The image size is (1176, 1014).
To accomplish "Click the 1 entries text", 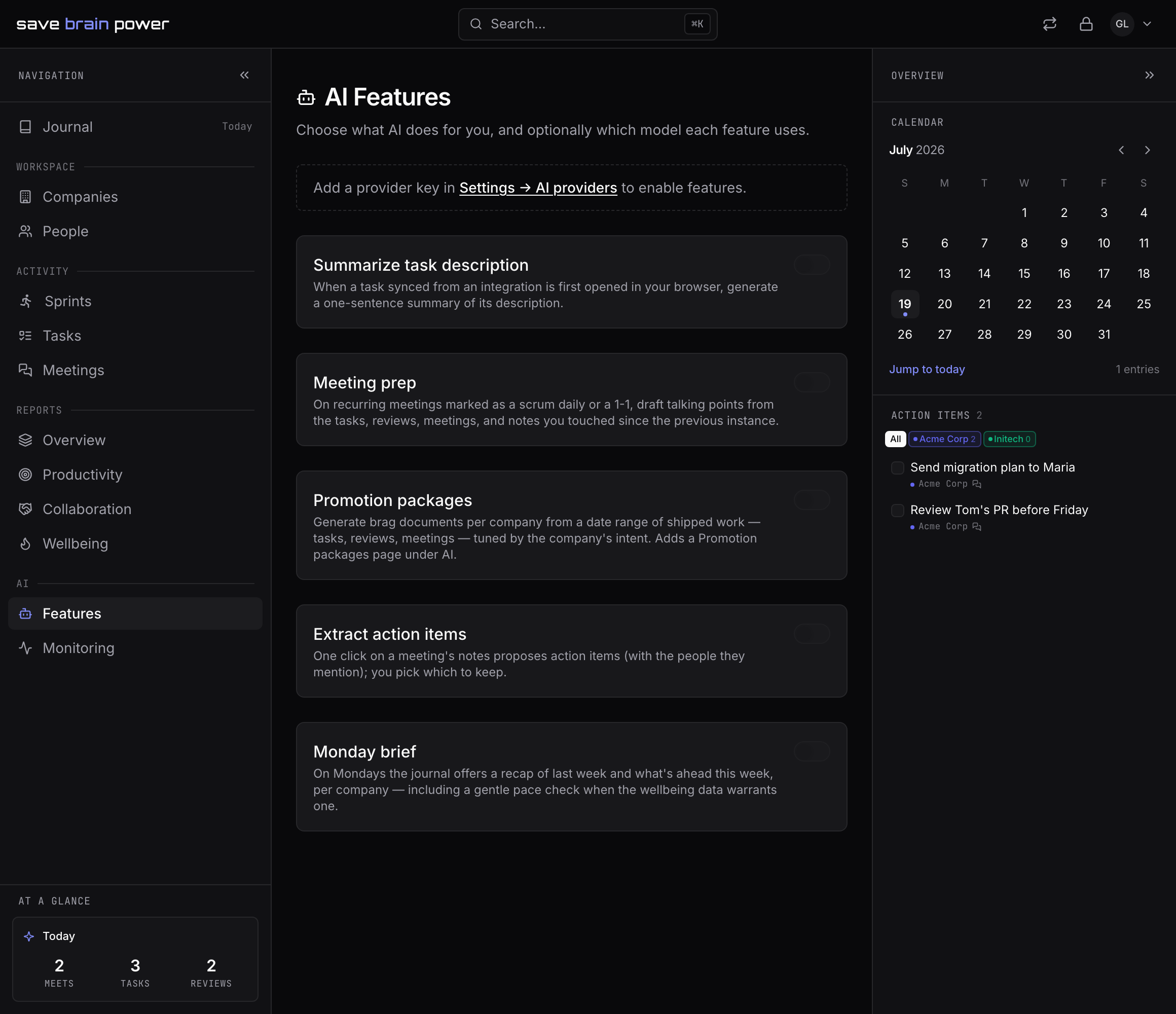I will pos(1137,369).
